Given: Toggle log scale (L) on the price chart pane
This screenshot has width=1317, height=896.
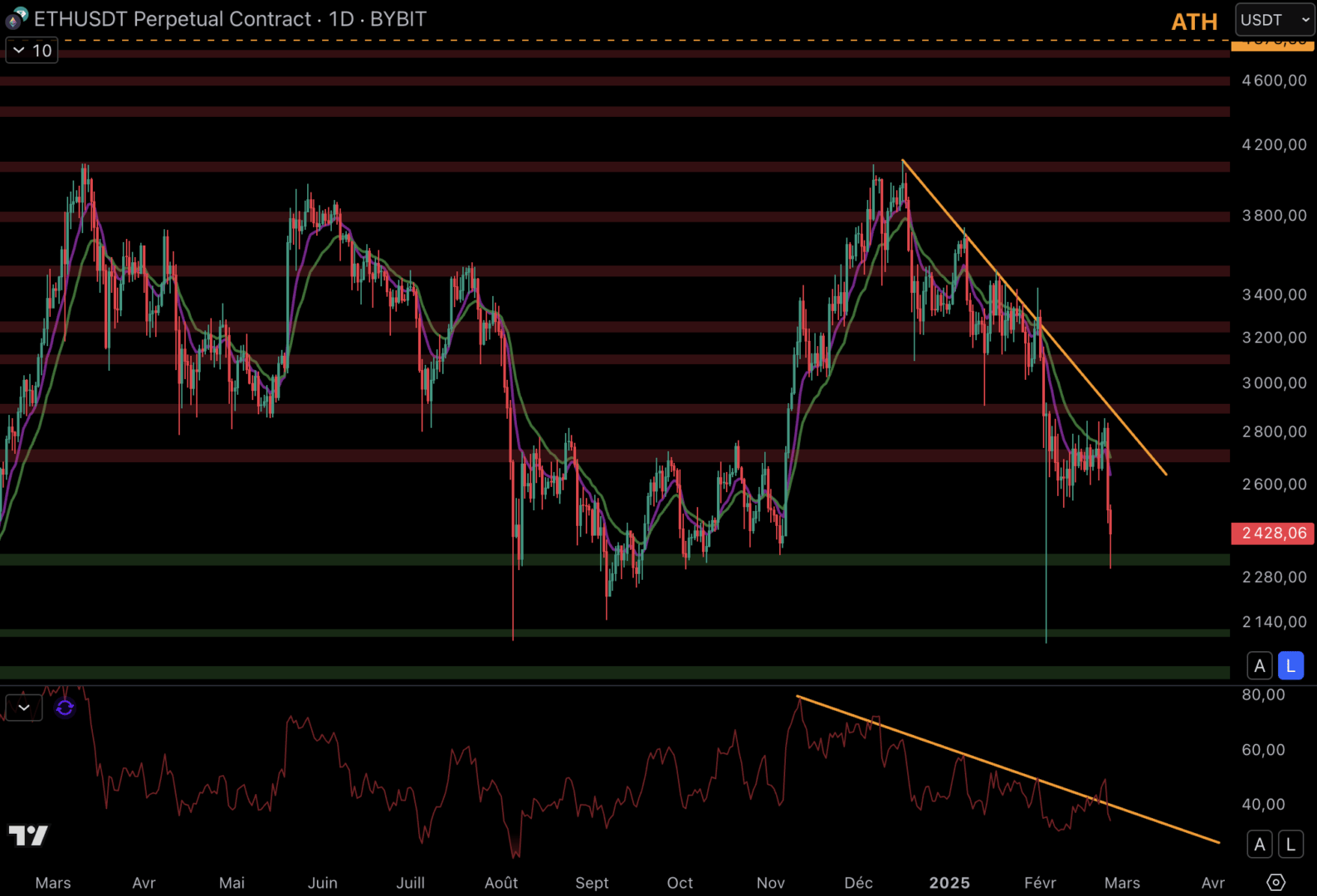Looking at the screenshot, I should coord(1290,665).
